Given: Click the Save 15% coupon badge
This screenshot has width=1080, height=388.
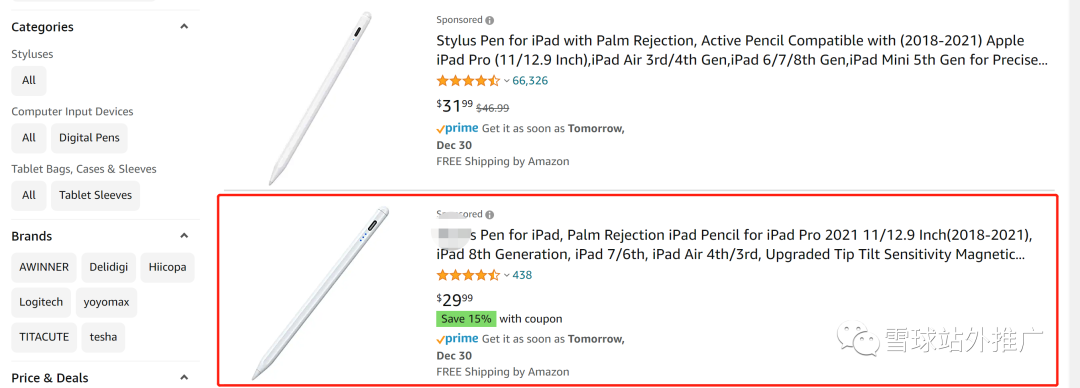Looking at the screenshot, I should pos(466,319).
